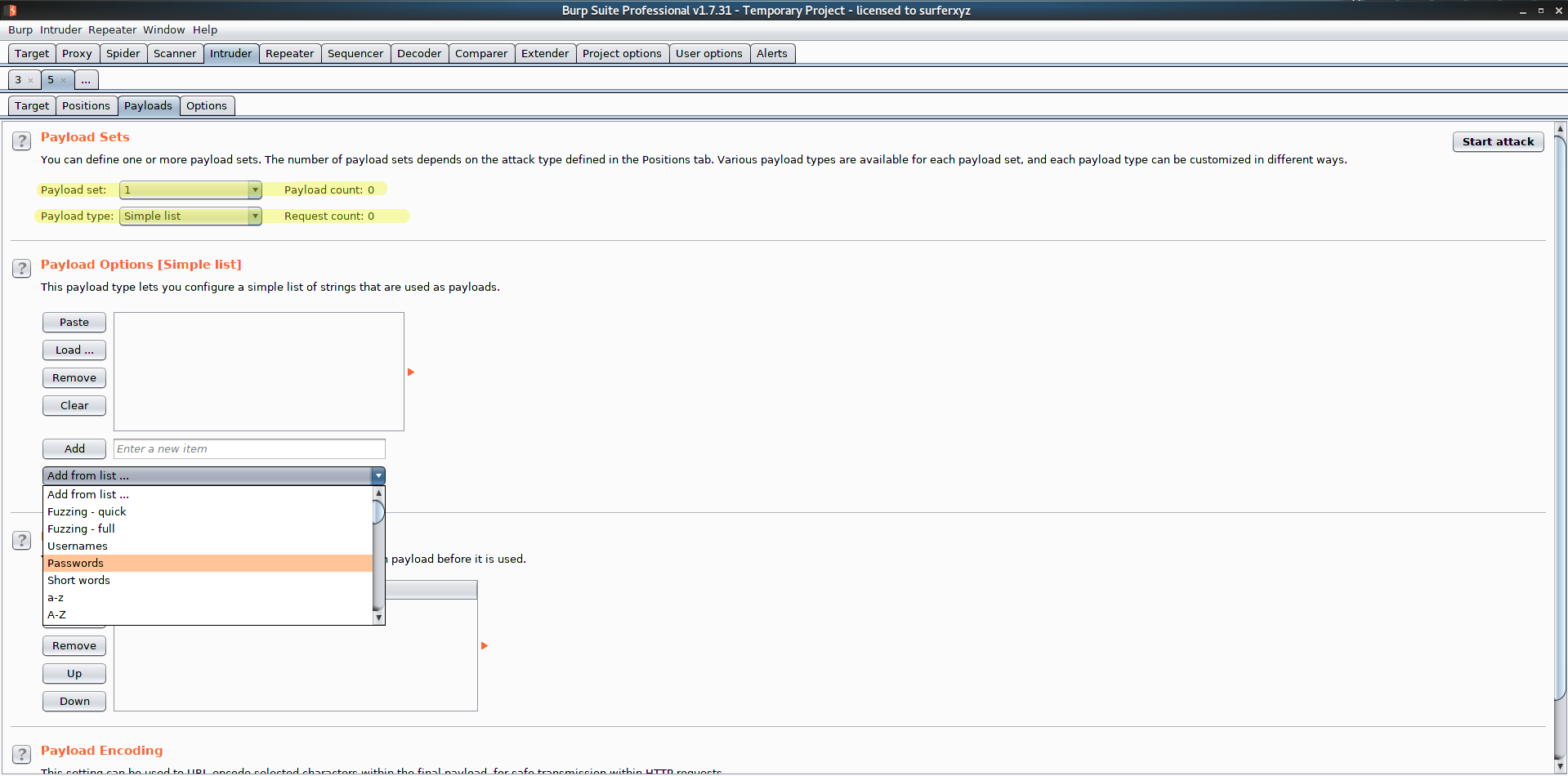Screen dimensions: 1568x776
Task: Open the Payload Options help icon
Action: coord(22,268)
